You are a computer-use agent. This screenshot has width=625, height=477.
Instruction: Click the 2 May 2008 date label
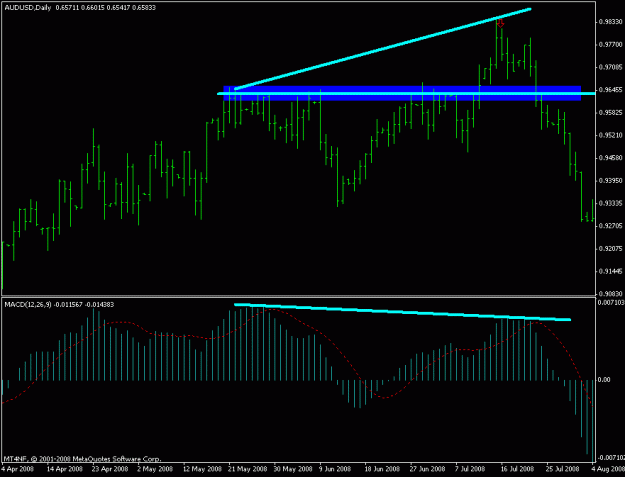[x=155, y=469]
